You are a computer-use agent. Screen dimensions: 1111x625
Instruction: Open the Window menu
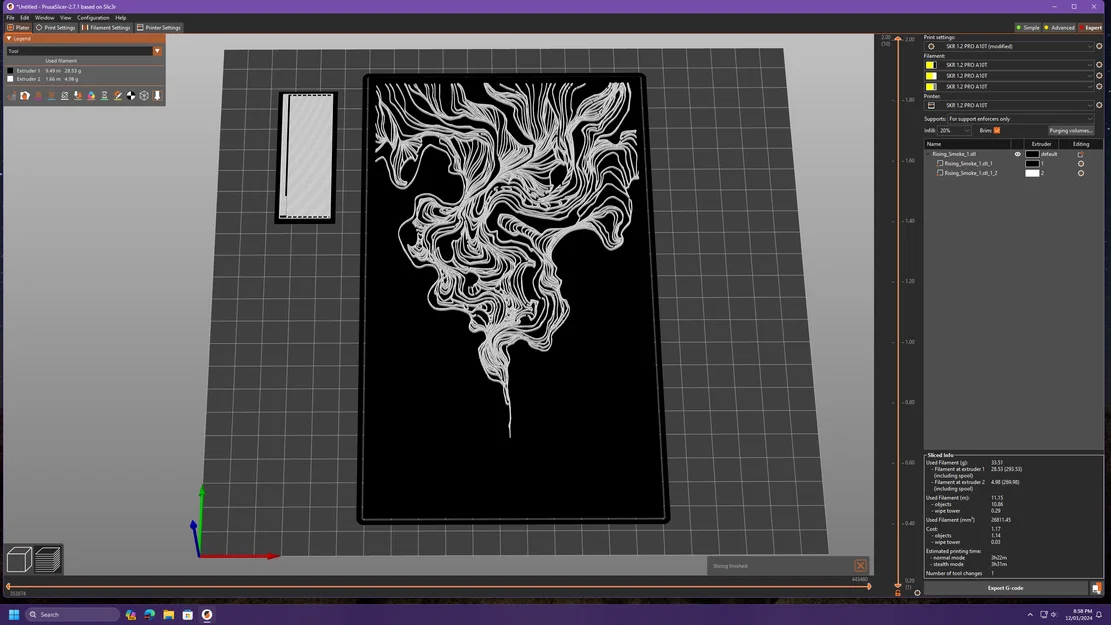(x=45, y=18)
